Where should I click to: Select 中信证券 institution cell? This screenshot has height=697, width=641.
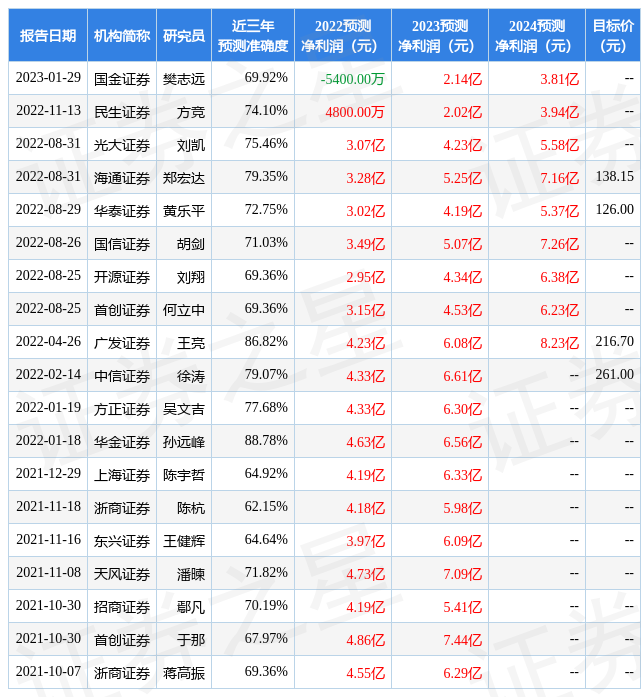click(x=122, y=376)
